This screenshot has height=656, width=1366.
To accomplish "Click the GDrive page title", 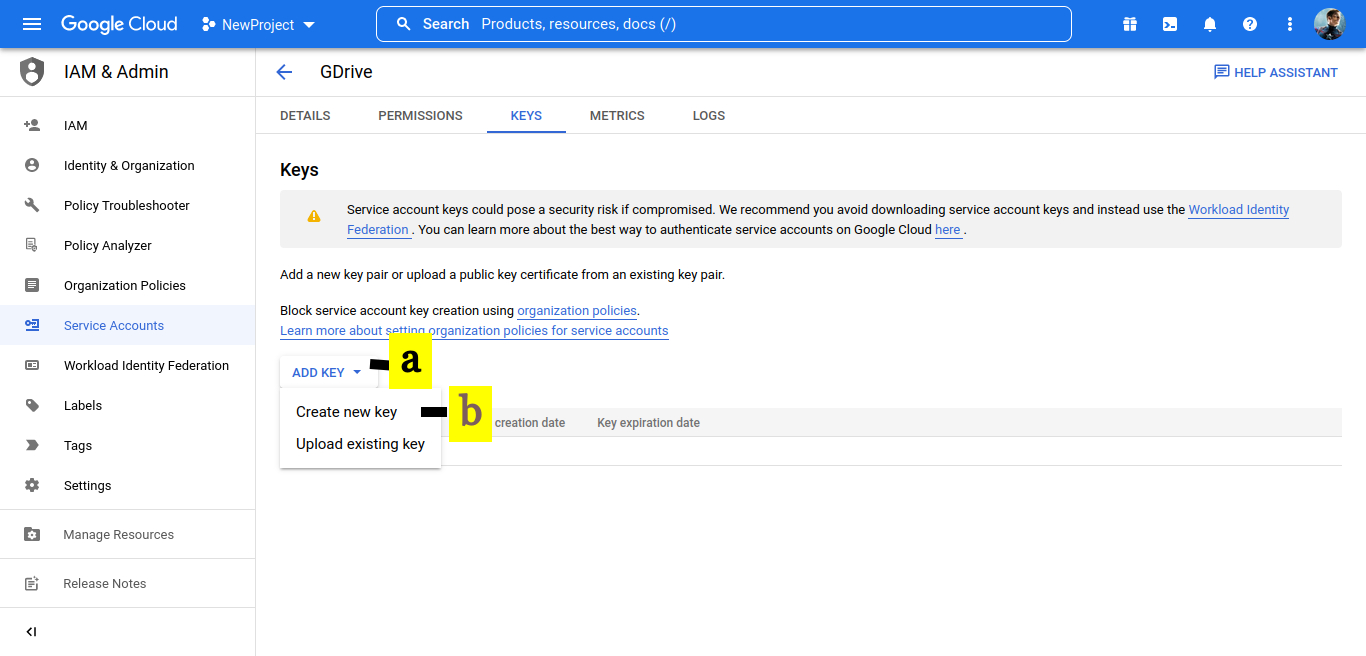I will click(346, 72).
